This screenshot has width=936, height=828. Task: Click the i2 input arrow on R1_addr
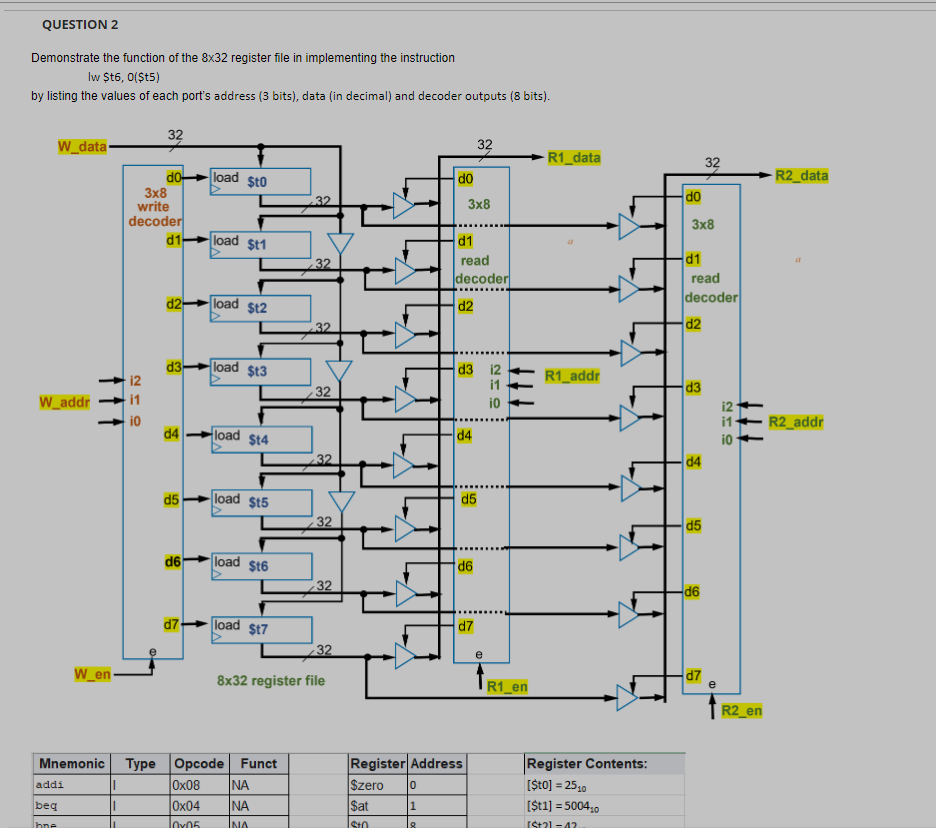tap(521, 370)
